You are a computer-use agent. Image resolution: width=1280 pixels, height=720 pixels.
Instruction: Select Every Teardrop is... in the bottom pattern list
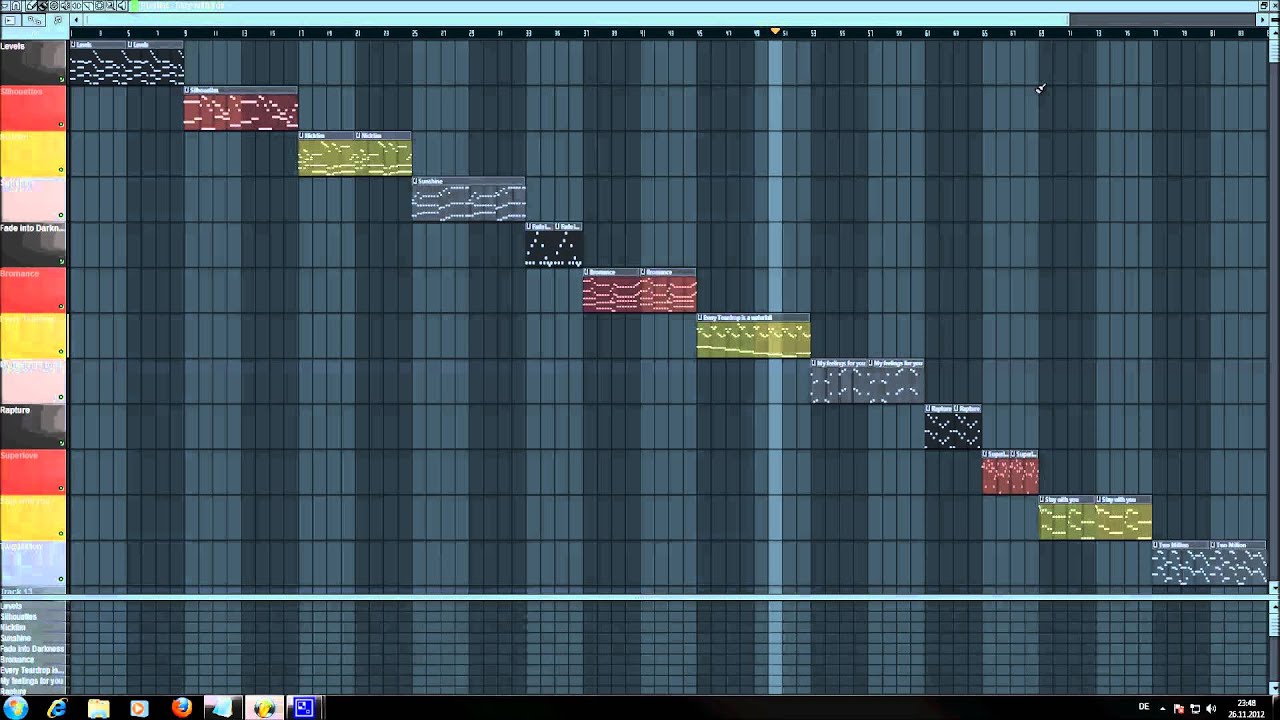click(x=32, y=670)
